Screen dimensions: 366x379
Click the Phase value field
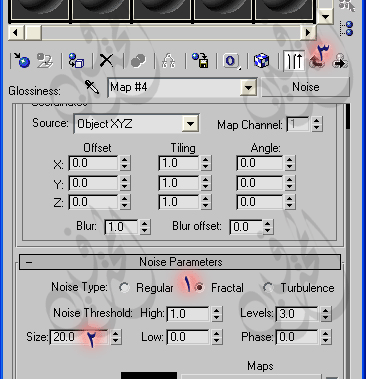tap(297, 337)
